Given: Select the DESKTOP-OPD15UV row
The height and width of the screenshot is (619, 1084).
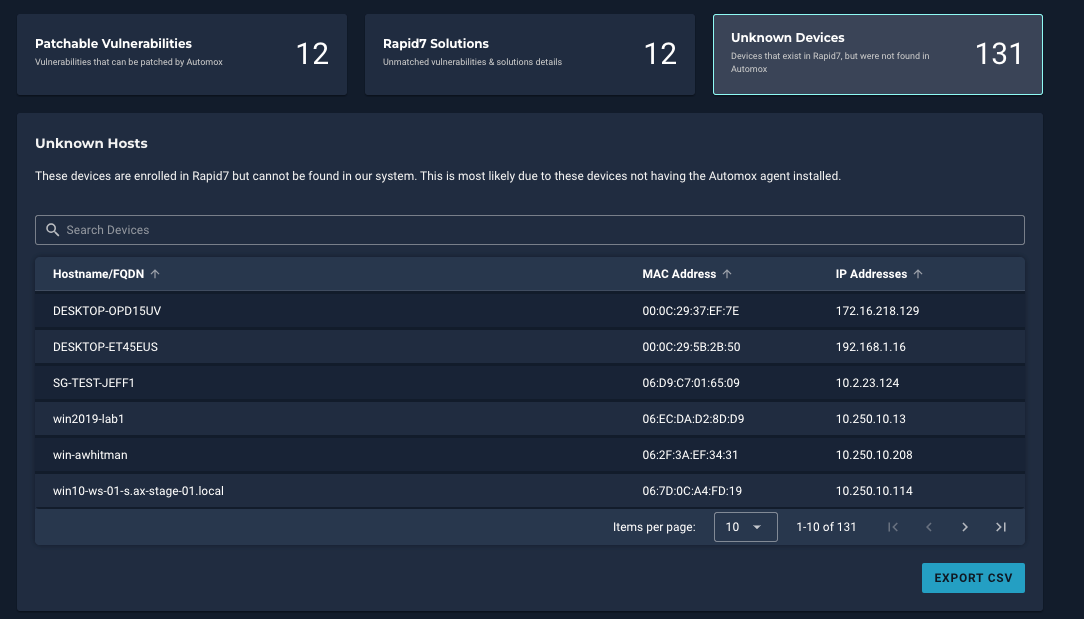Looking at the screenshot, I should pos(530,311).
